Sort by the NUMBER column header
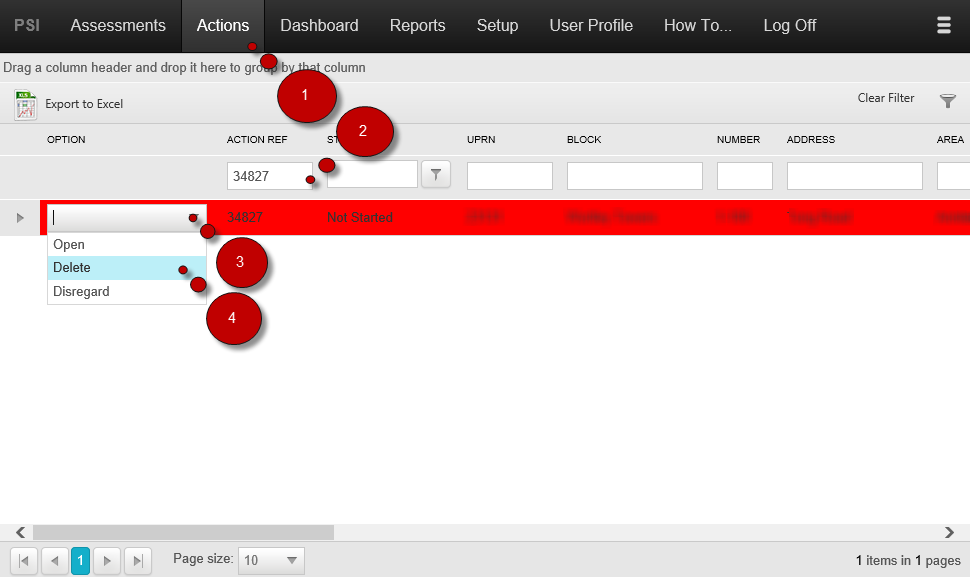Image resolution: width=970 pixels, height=577 pixels. [738, 140]
